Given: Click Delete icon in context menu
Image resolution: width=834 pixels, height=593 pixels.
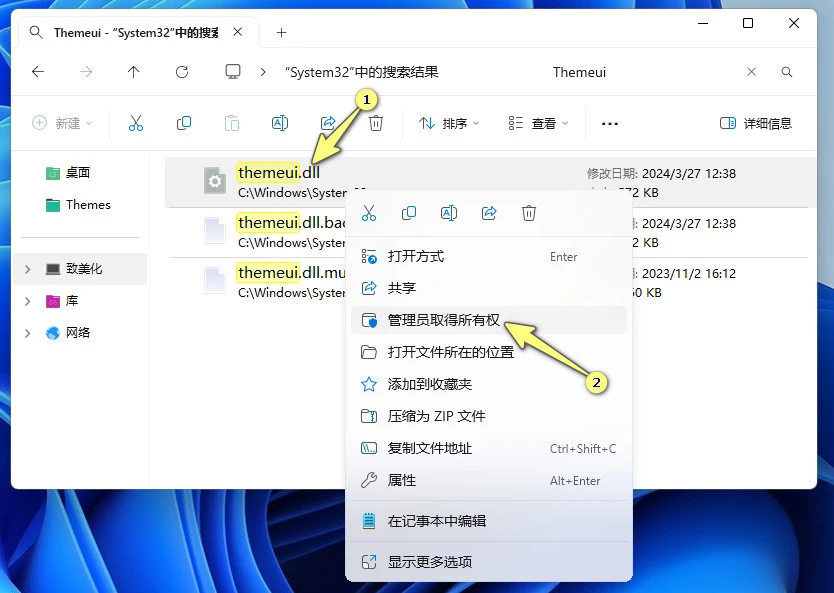Looking at the screenshot, I should tap(529, 213).
